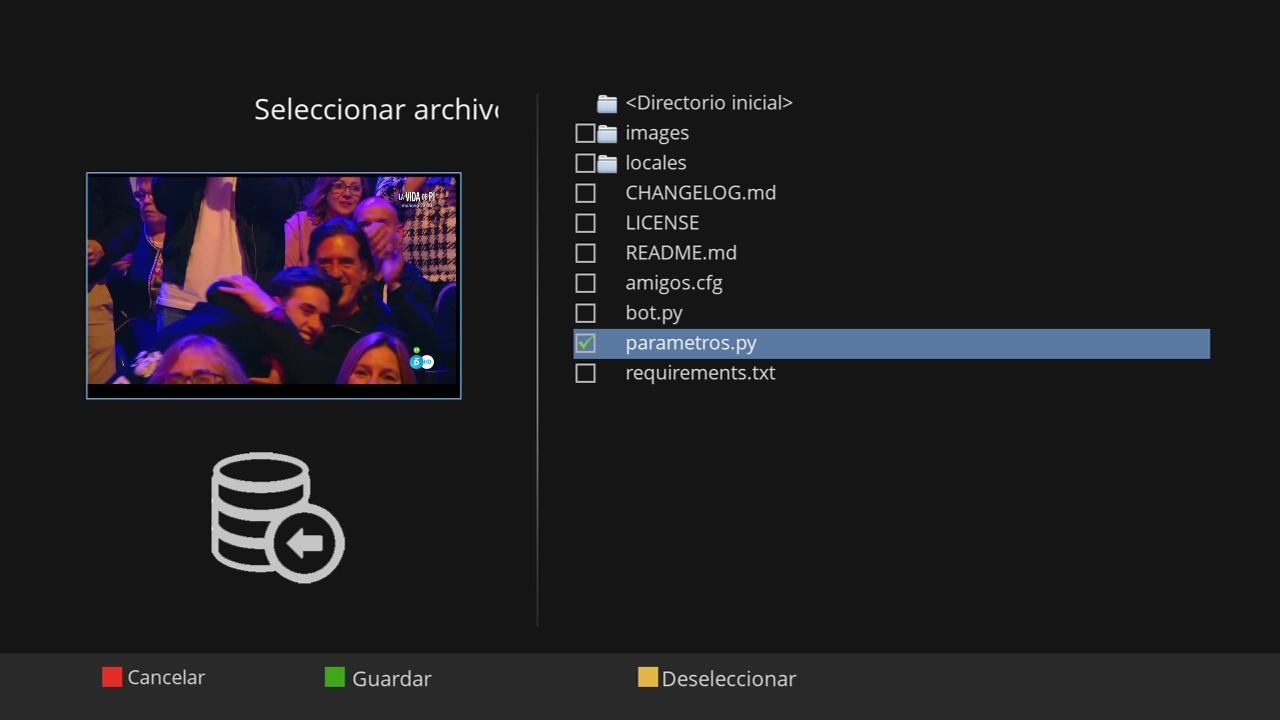Click the Cancelar button label
Screen dimensions: 1280x720
166,677
